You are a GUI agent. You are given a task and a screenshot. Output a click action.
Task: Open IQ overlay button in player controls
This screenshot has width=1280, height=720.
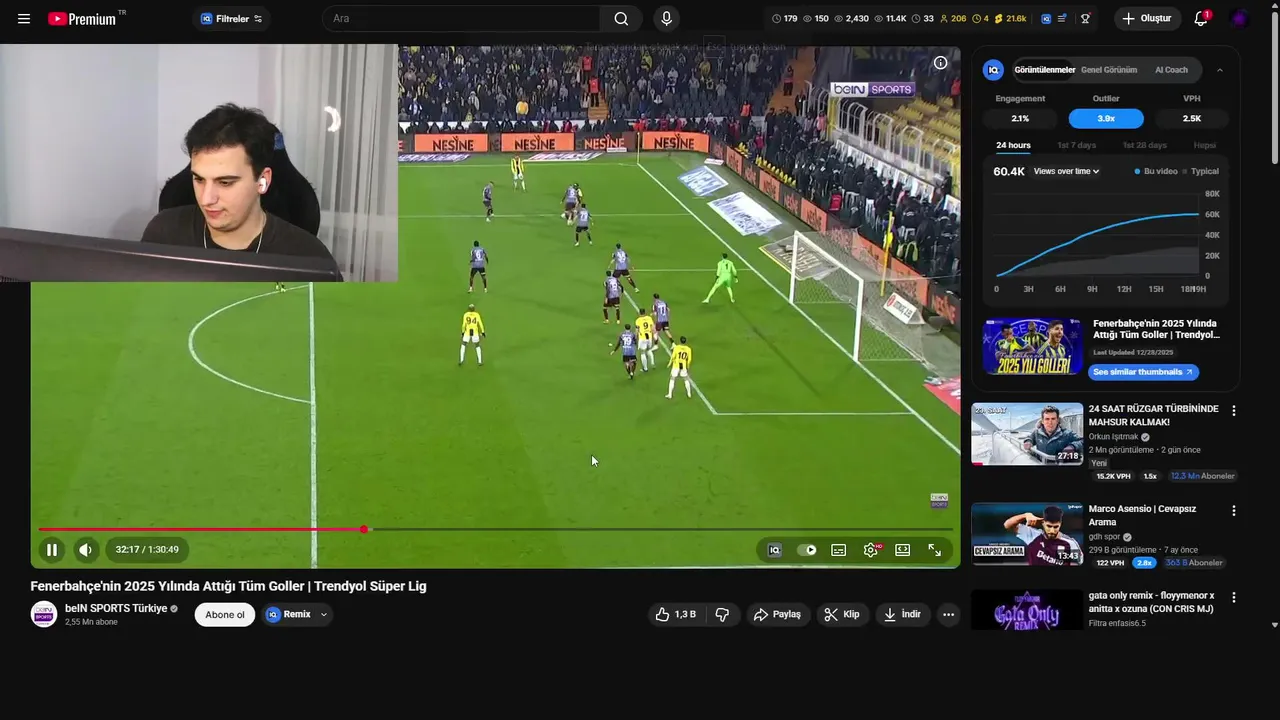click(774, 549)
